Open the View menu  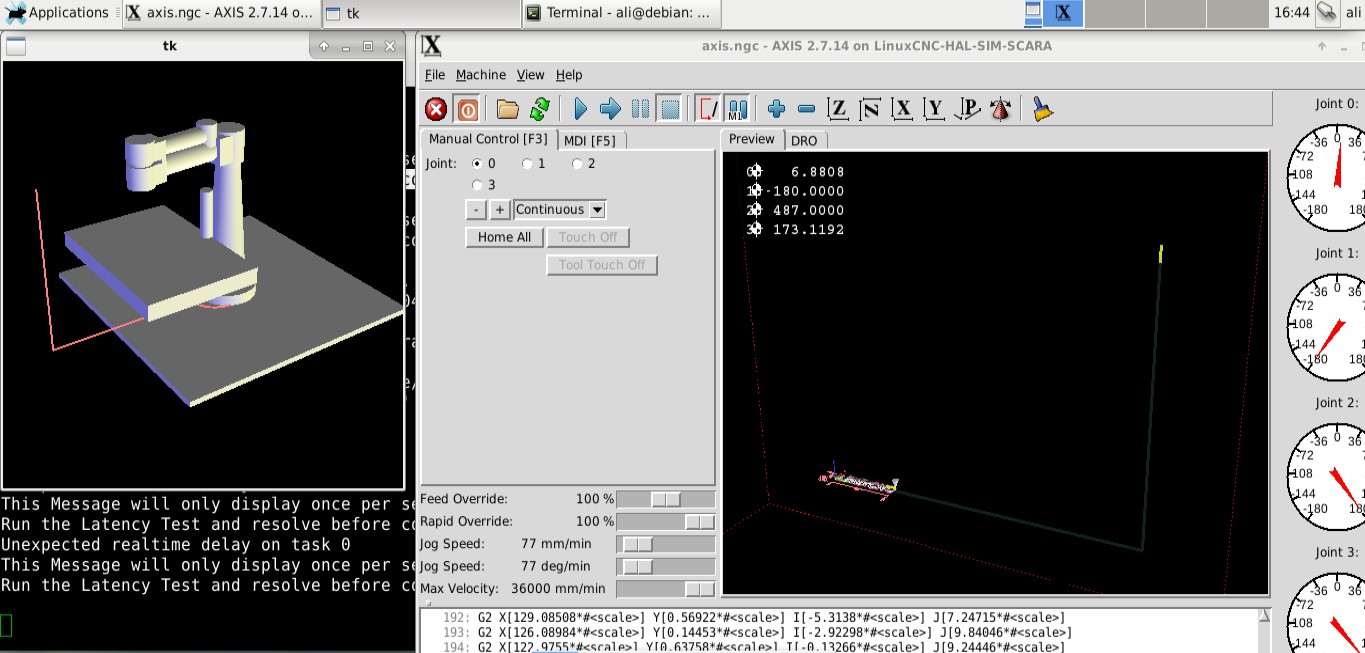click(531, 75)
